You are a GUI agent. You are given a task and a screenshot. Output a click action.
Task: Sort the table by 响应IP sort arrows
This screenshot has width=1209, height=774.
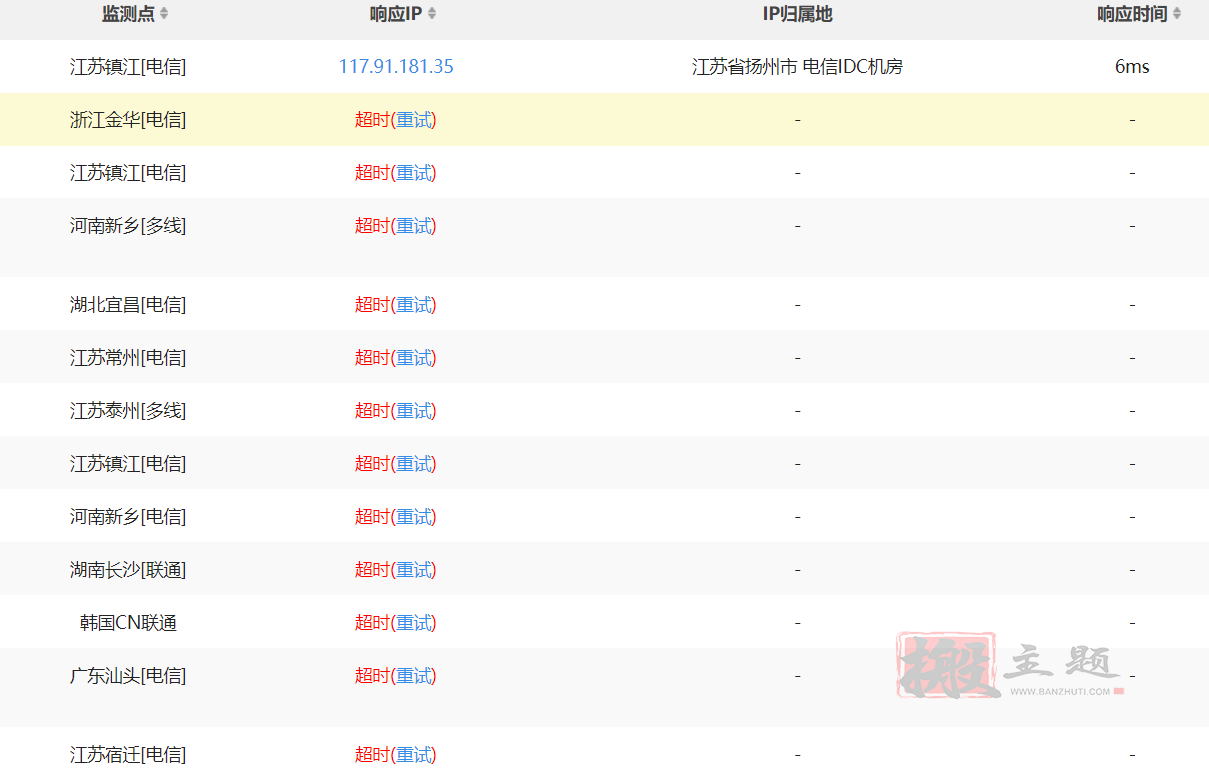click(431, 14)
